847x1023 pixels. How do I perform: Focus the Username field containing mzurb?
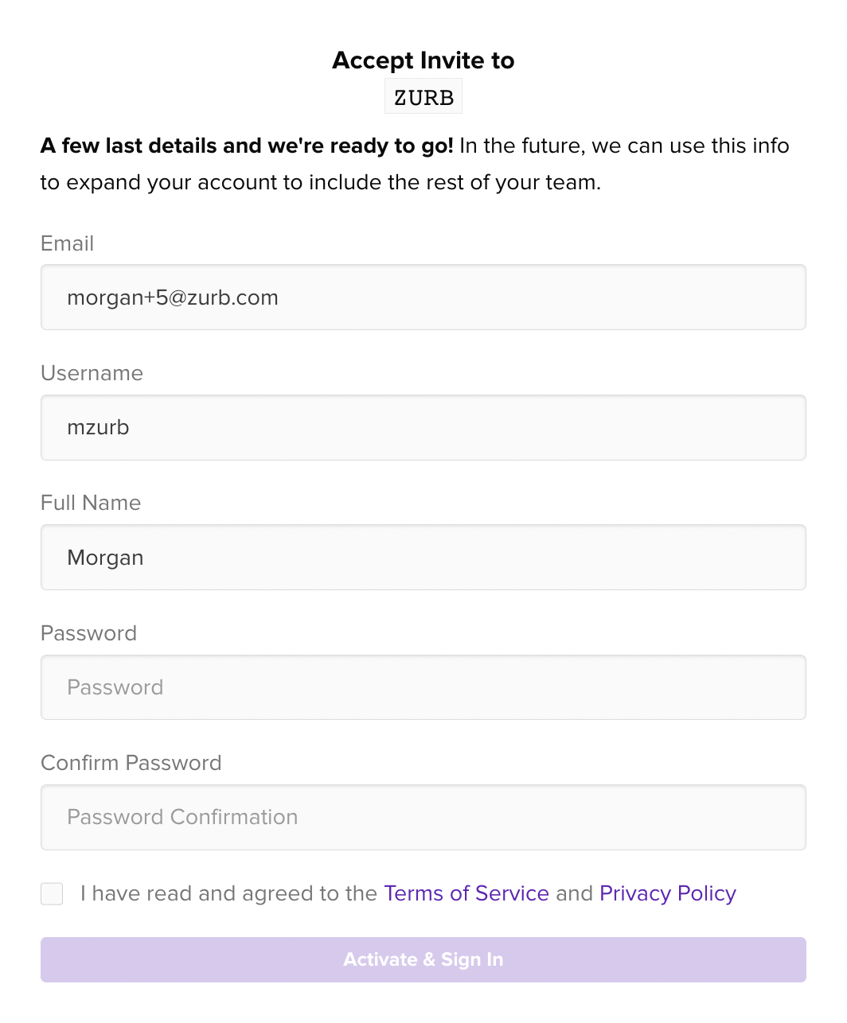tap(423, 427)
